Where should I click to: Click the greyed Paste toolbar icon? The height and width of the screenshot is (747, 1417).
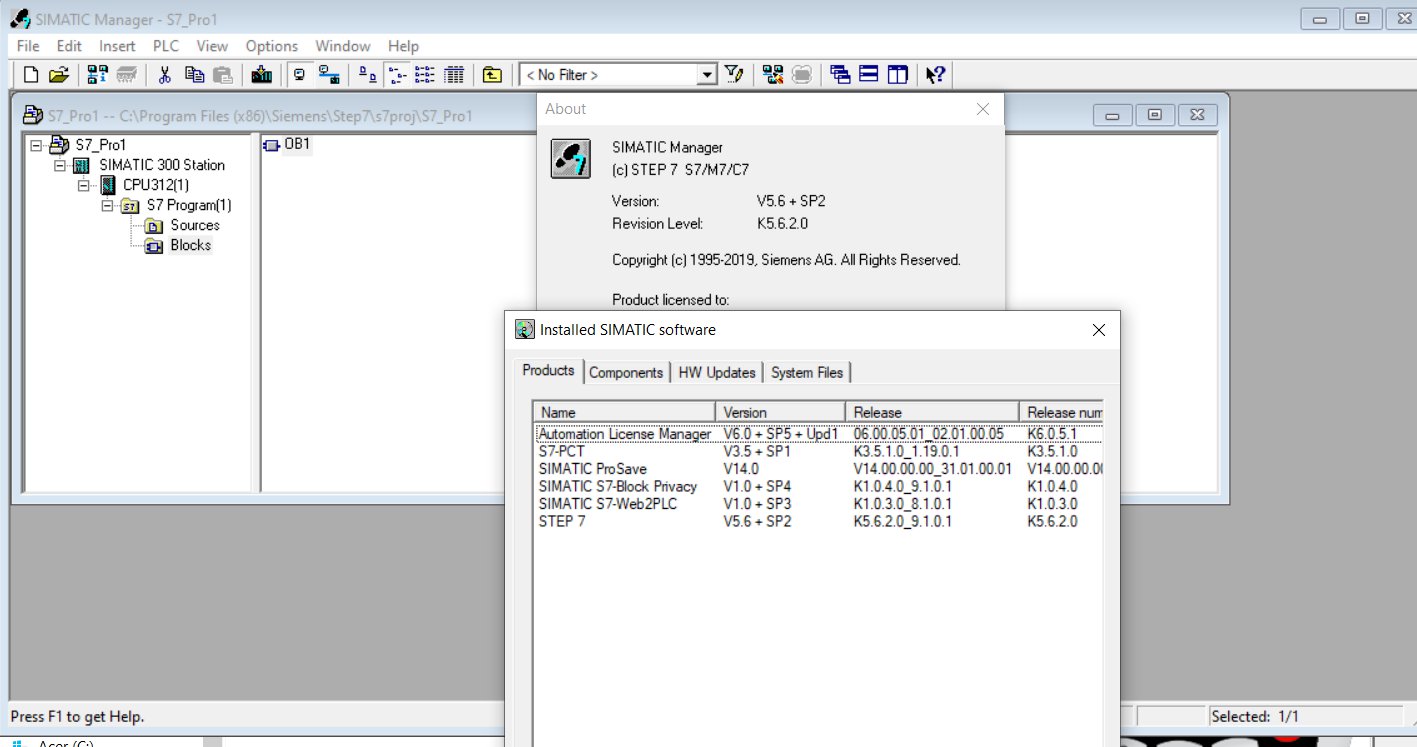click(222, 74)
